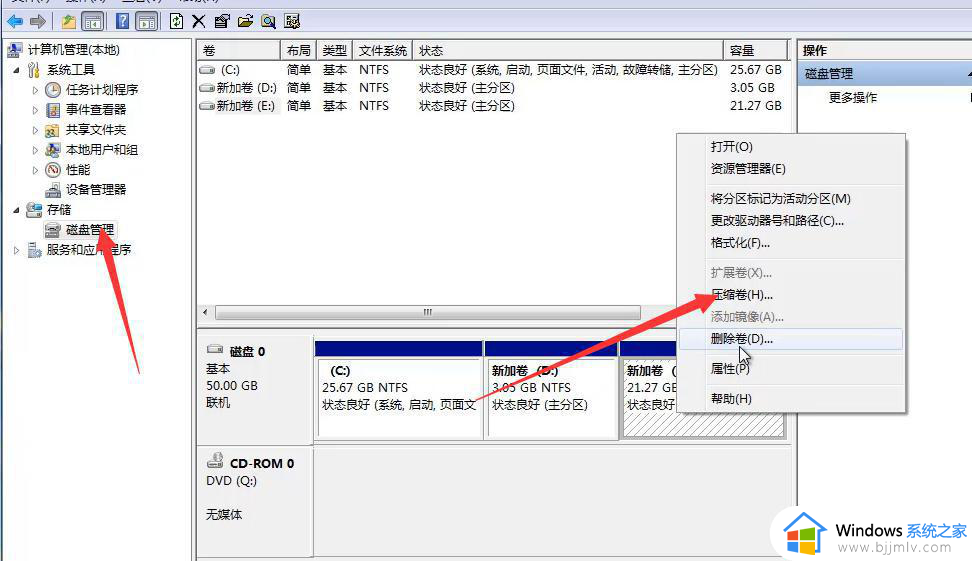Image resolution: width=972 pixels, height=561 pixels.
Task: Choose 压缩卷(H)... from the context menu
Action: [791, 294]
